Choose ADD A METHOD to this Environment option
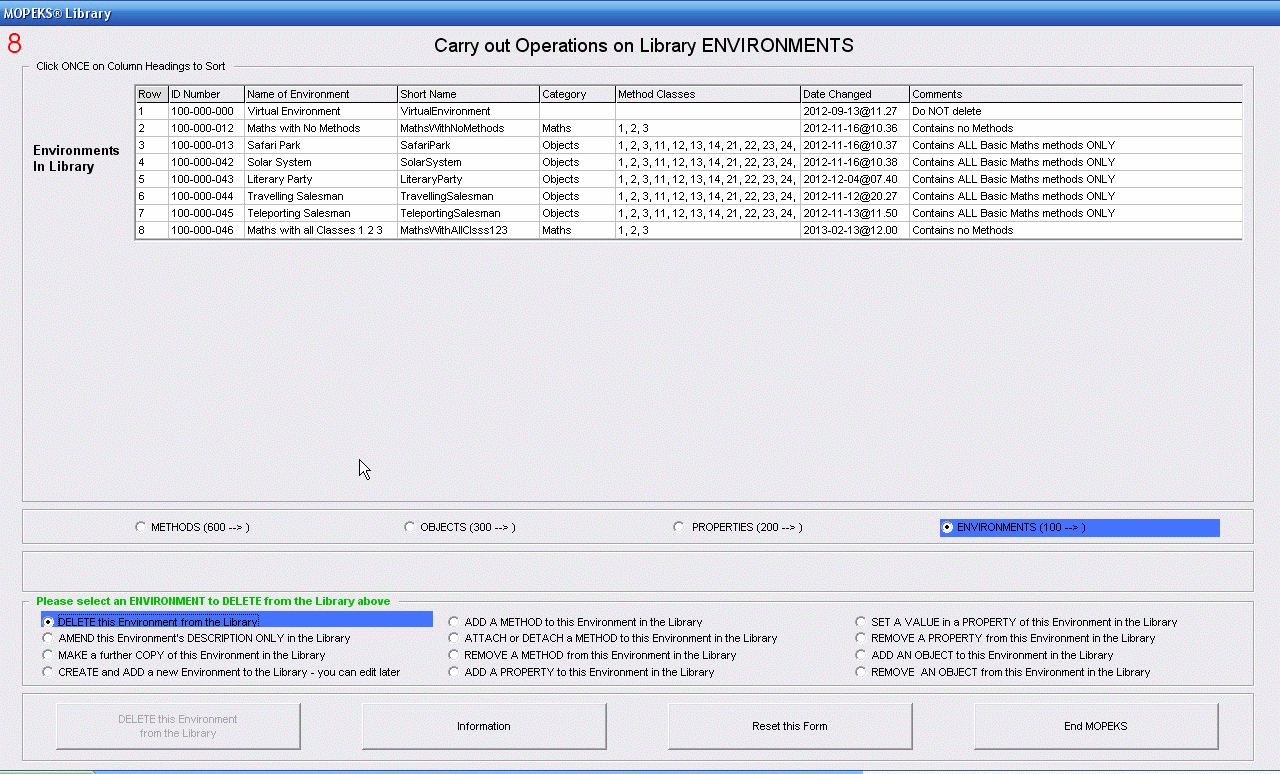1280x774 pixels. (x=455, y=622)
